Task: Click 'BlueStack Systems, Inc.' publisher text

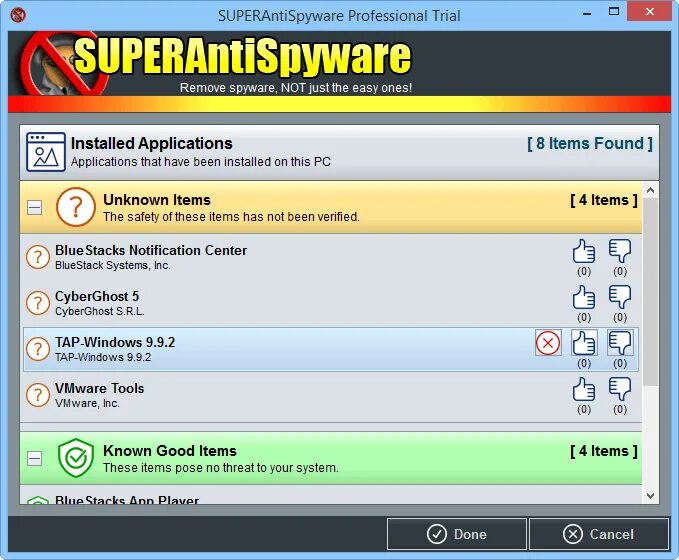Action: click(x=113, y=265)
